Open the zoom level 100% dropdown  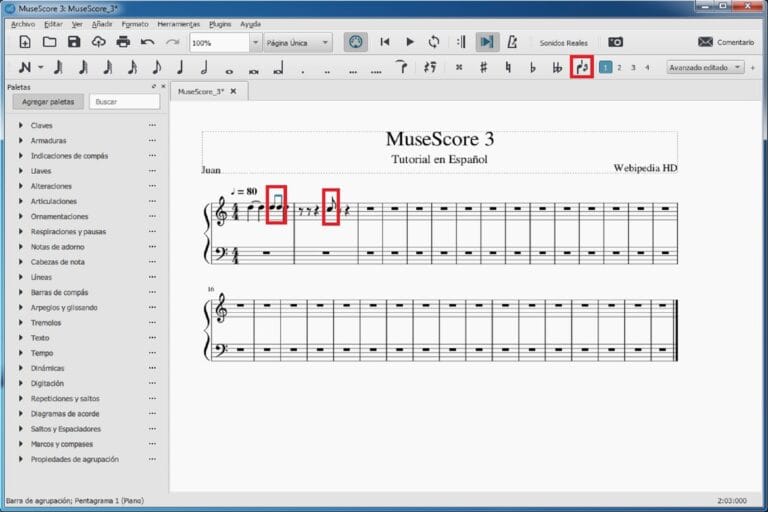pyautogui.click(x=255, y=43)
